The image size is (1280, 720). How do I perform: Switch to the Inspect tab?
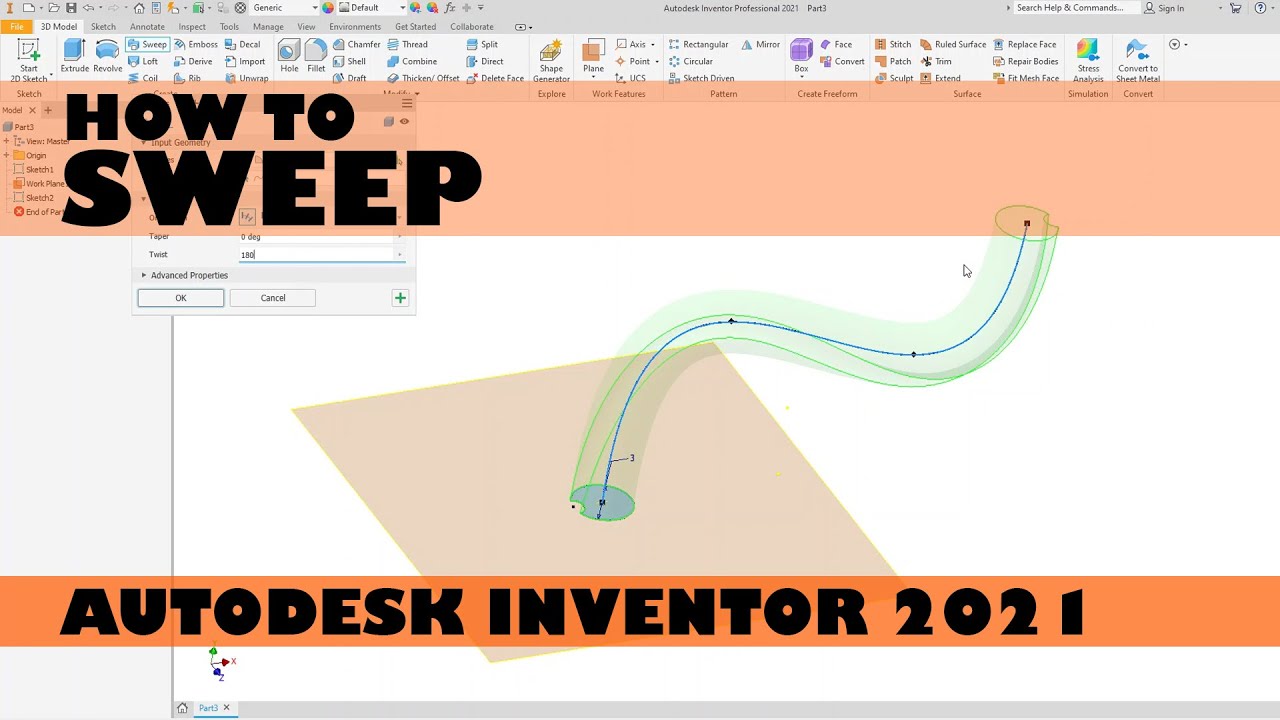pyautogui.click(x=192, y=27)
